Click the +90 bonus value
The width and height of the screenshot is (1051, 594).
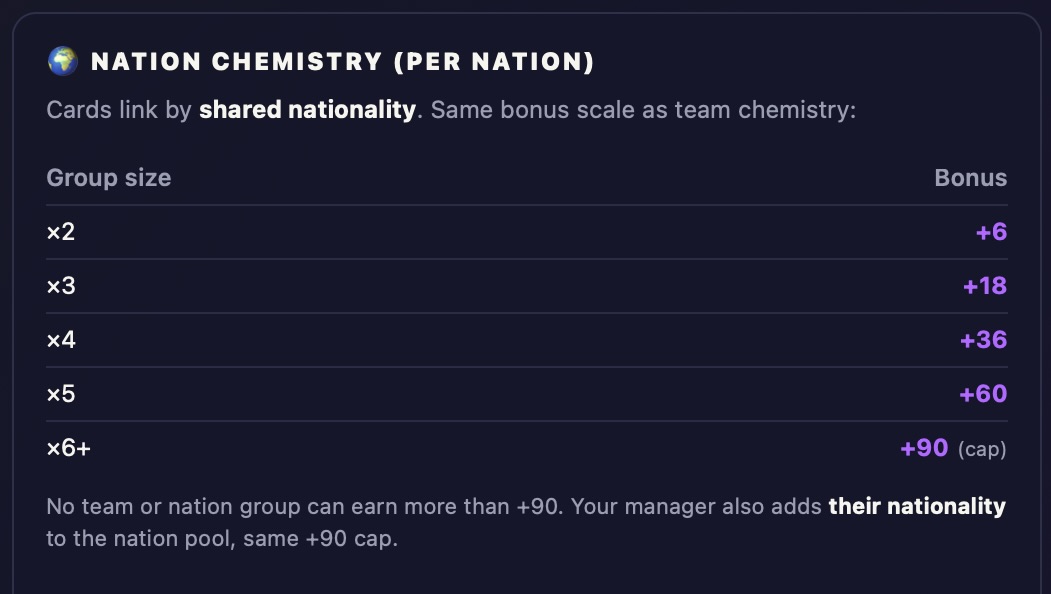[x=924, y=448]
